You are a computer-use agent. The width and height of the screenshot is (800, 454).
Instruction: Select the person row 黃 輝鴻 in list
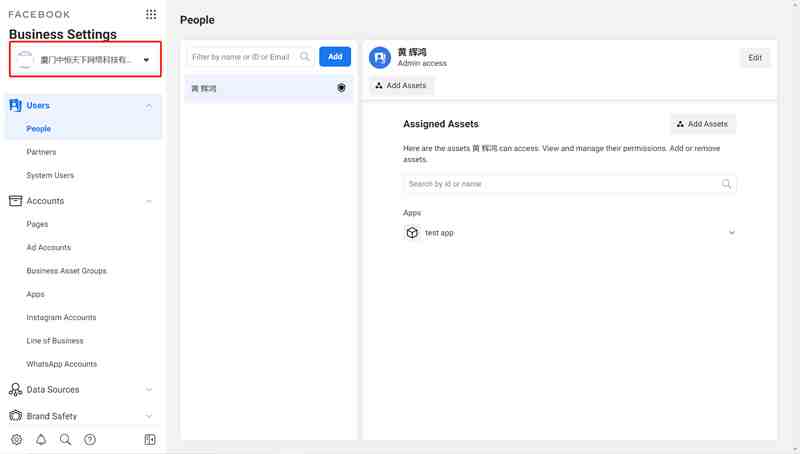tap(269, 89)
